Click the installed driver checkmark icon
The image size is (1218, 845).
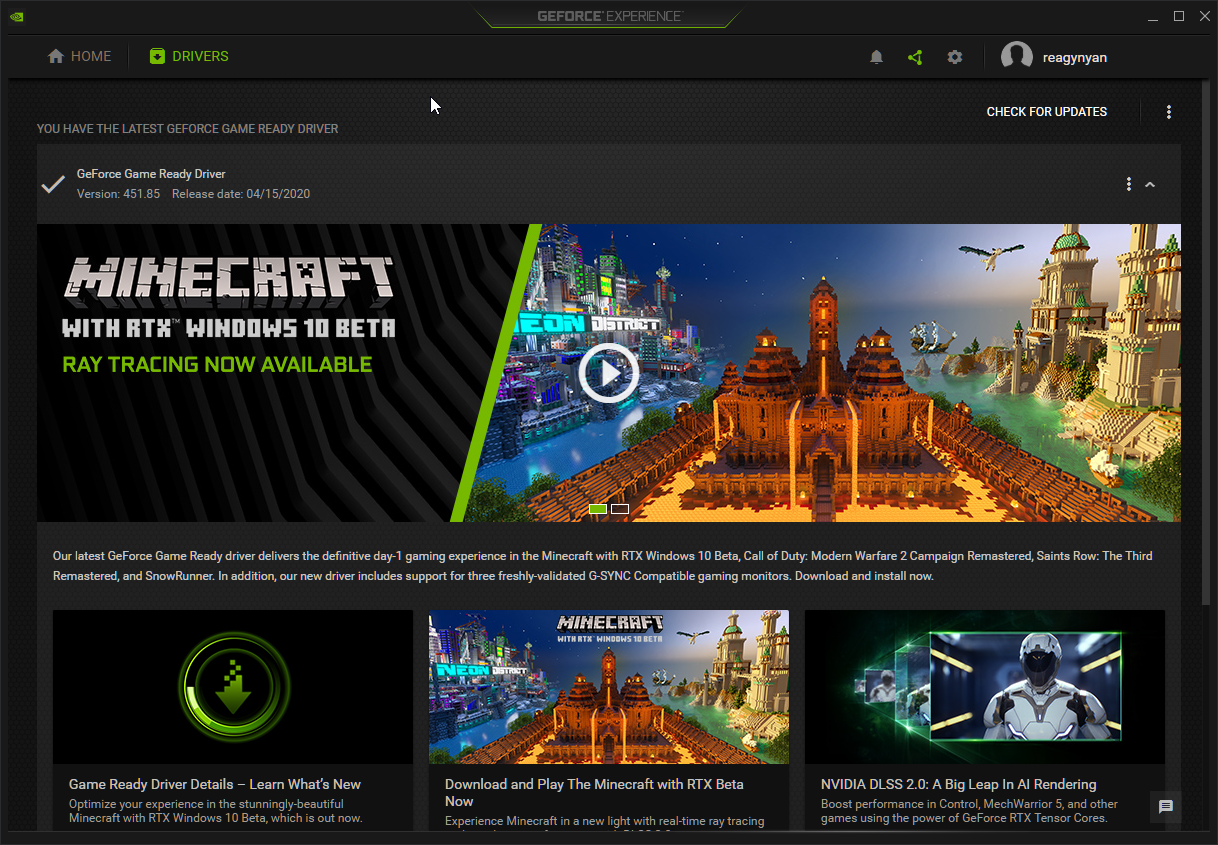click(53, 184)
